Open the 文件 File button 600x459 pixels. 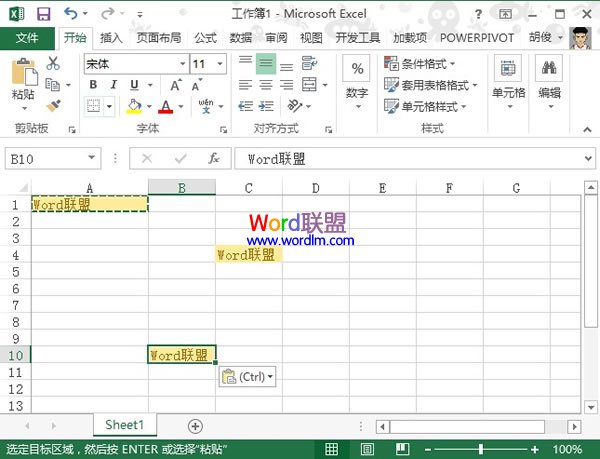tap(27, 38)
